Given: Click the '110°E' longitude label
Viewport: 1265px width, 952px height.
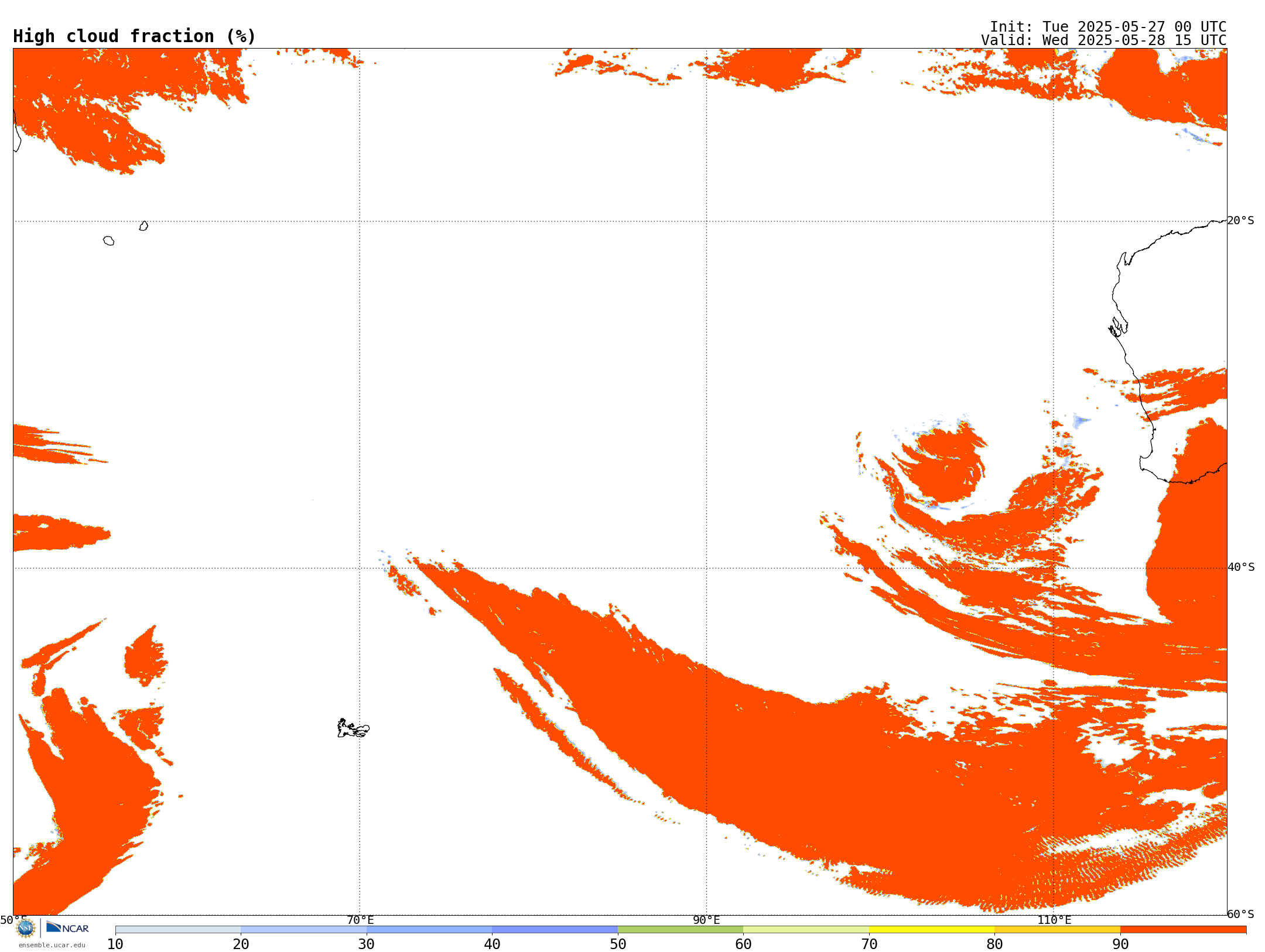Looking at the screenshot, I should (1054, 920).
